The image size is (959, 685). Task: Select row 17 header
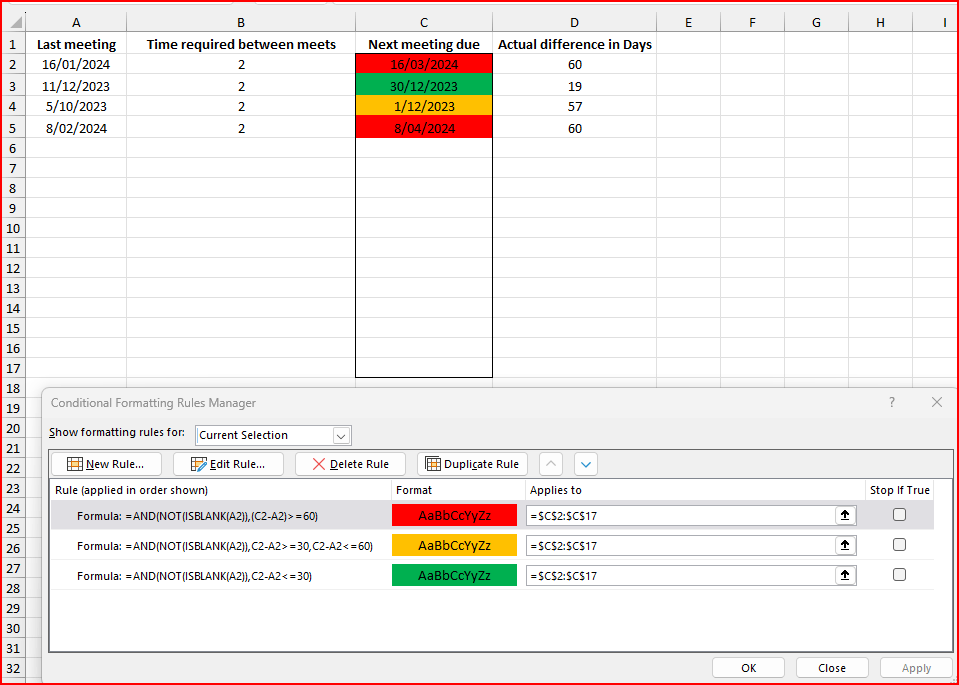(13, 368)
